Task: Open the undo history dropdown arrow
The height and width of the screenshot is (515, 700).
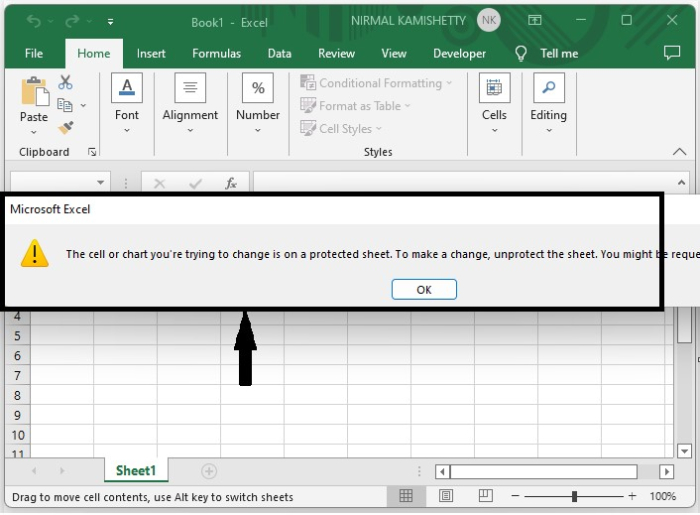Action: coord(50,21)
